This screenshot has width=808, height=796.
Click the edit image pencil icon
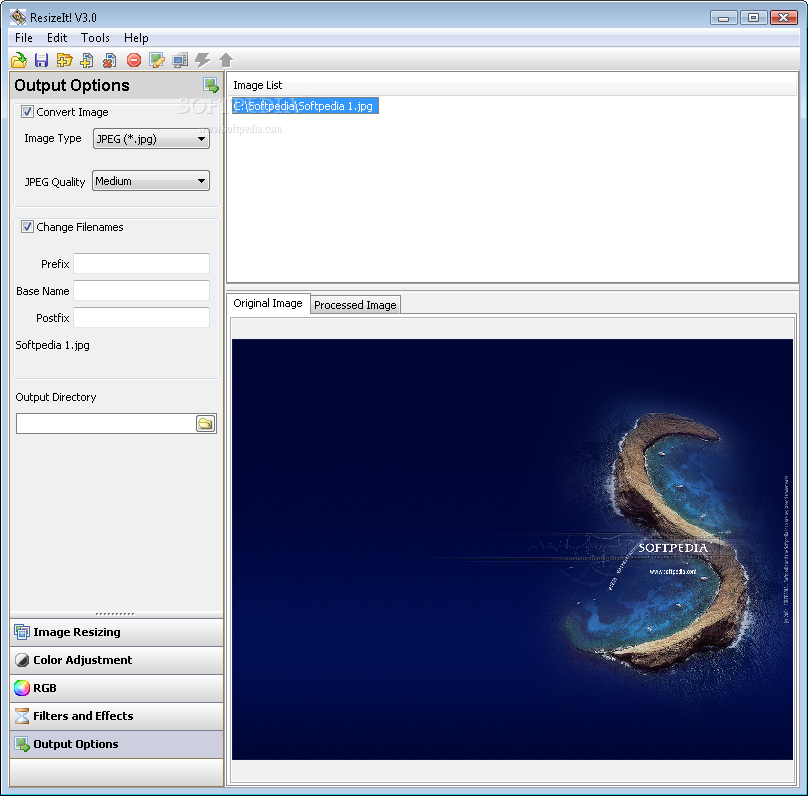pos(157,60)
